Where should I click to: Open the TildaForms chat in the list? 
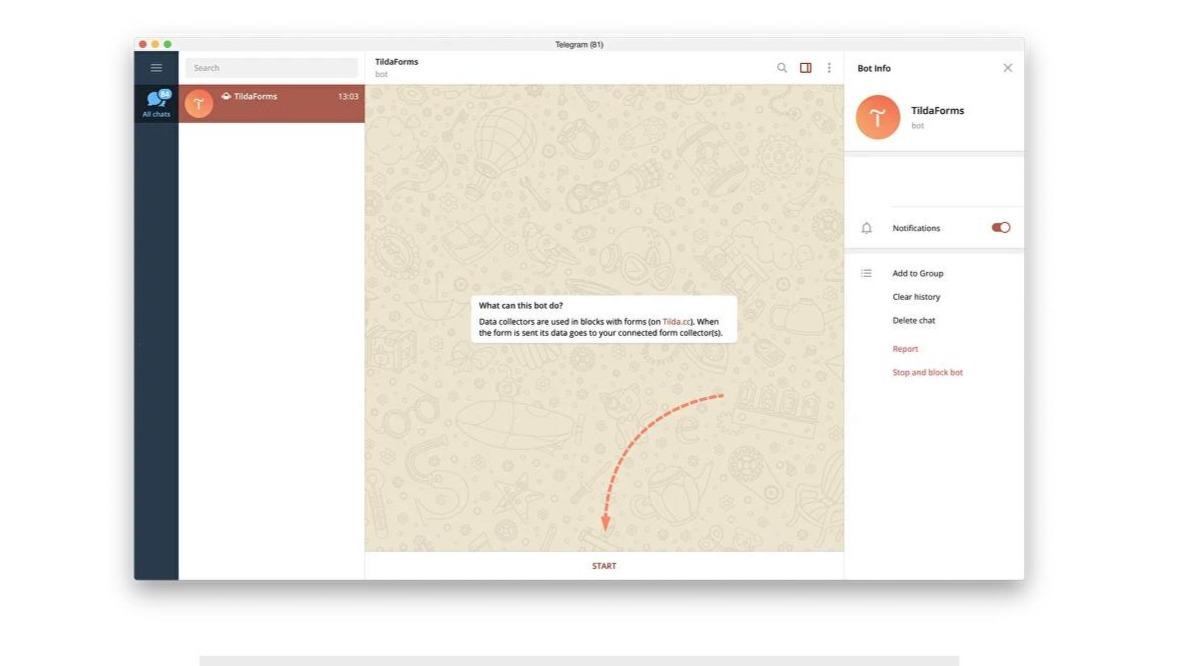[272, 104]
